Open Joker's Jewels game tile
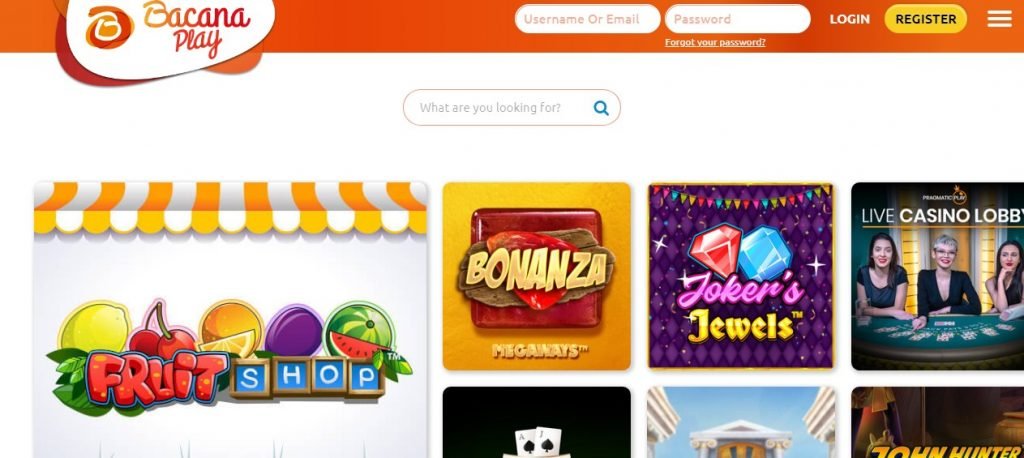The image size is (1024, 458). [741, 276]
